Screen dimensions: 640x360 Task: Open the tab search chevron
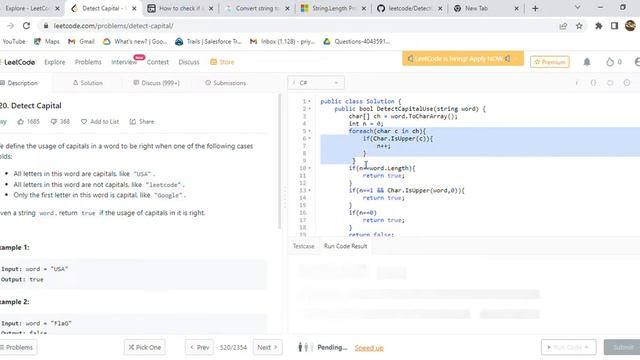(x=577, y=7)
